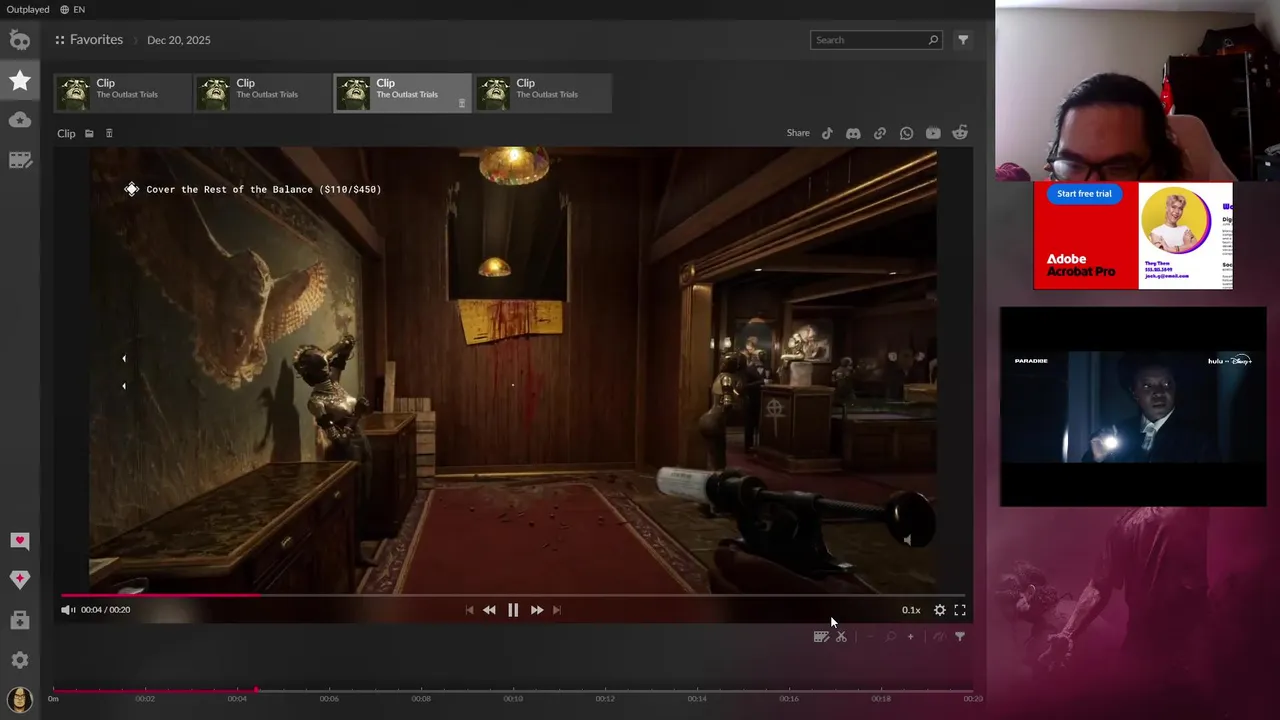The height and width of the screenshot is (720, 1280).
Task: Click the Favorites view grid icon
Action: coord(60,40)
